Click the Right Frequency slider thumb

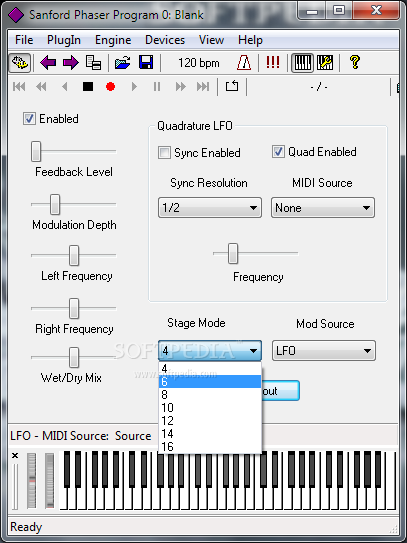[x=74, y=308]
